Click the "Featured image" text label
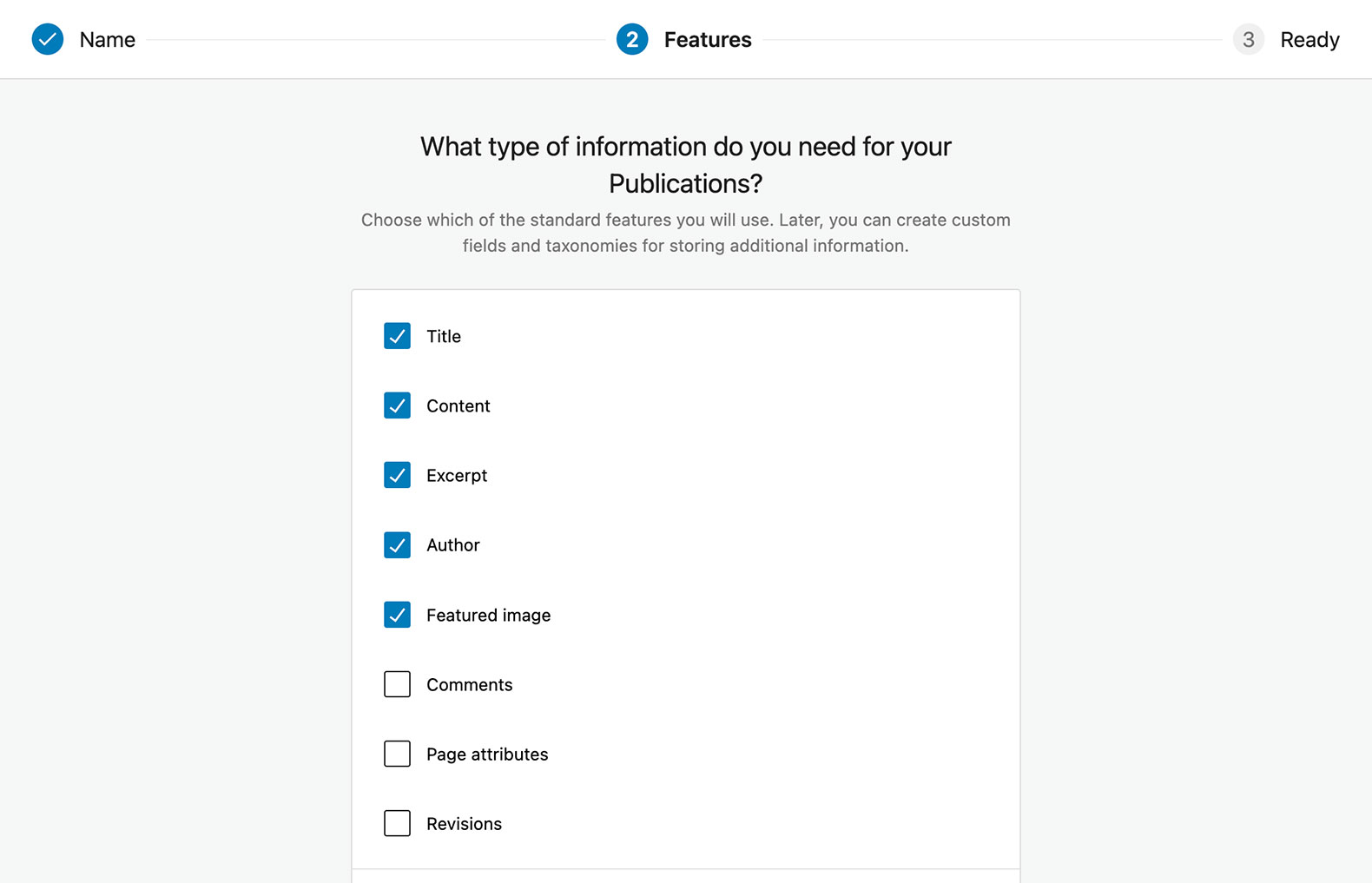This screenshot has height=883, width=1372. 488,616
